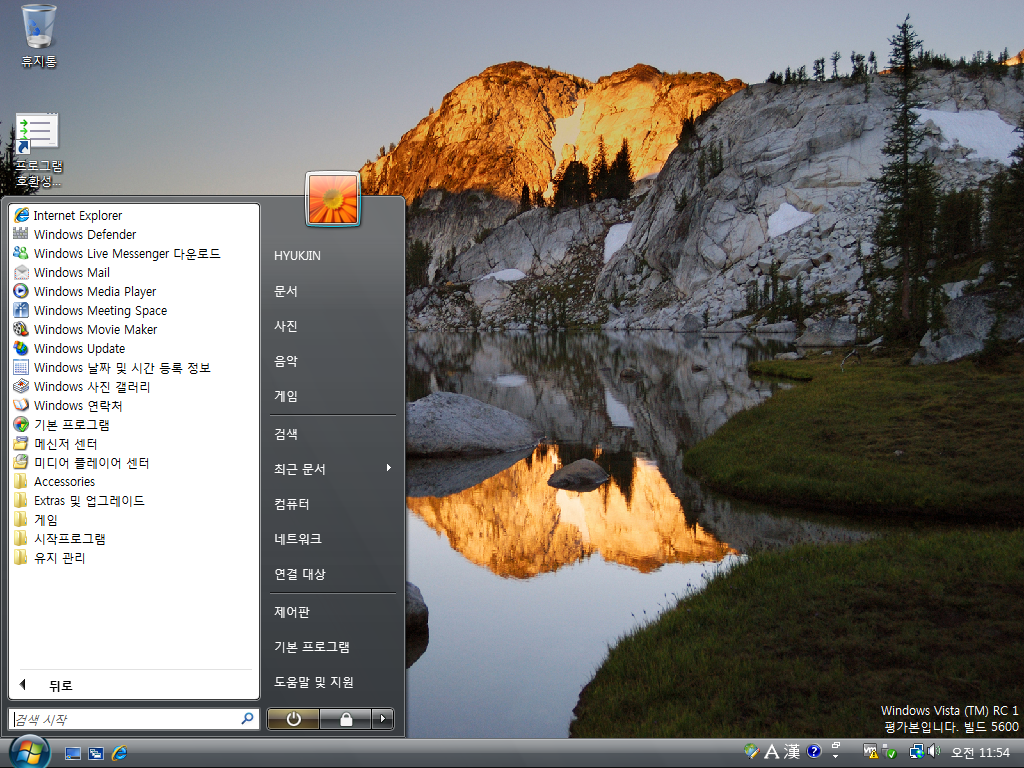Viewport: 1024px width, 768px height.
Task: Open 네트워크 from the right pane
Action: coord(333,539)
